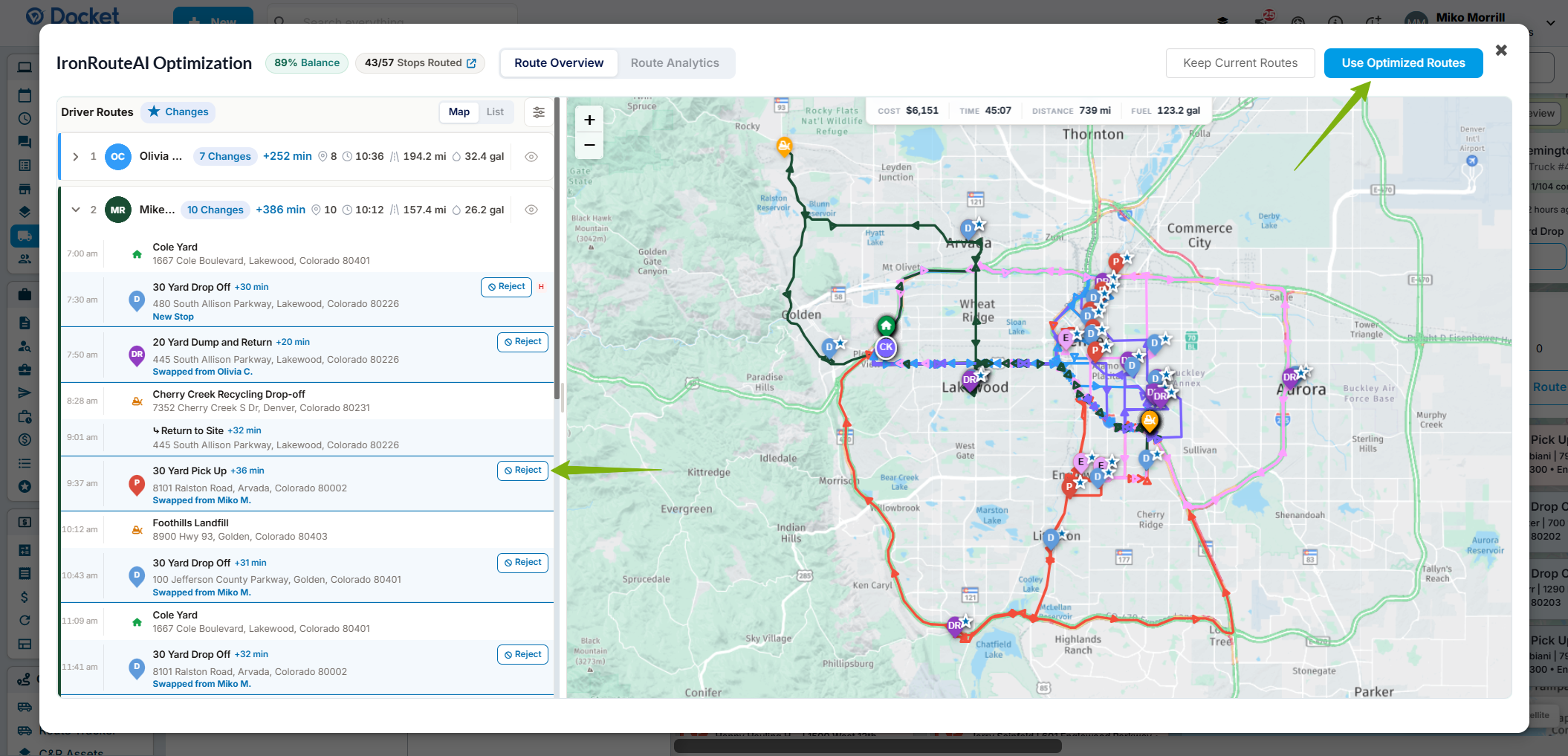Expand Olivia's route row
This screenshot has height=756, width=1568.
pyautogui.click(x=76, y=157)
